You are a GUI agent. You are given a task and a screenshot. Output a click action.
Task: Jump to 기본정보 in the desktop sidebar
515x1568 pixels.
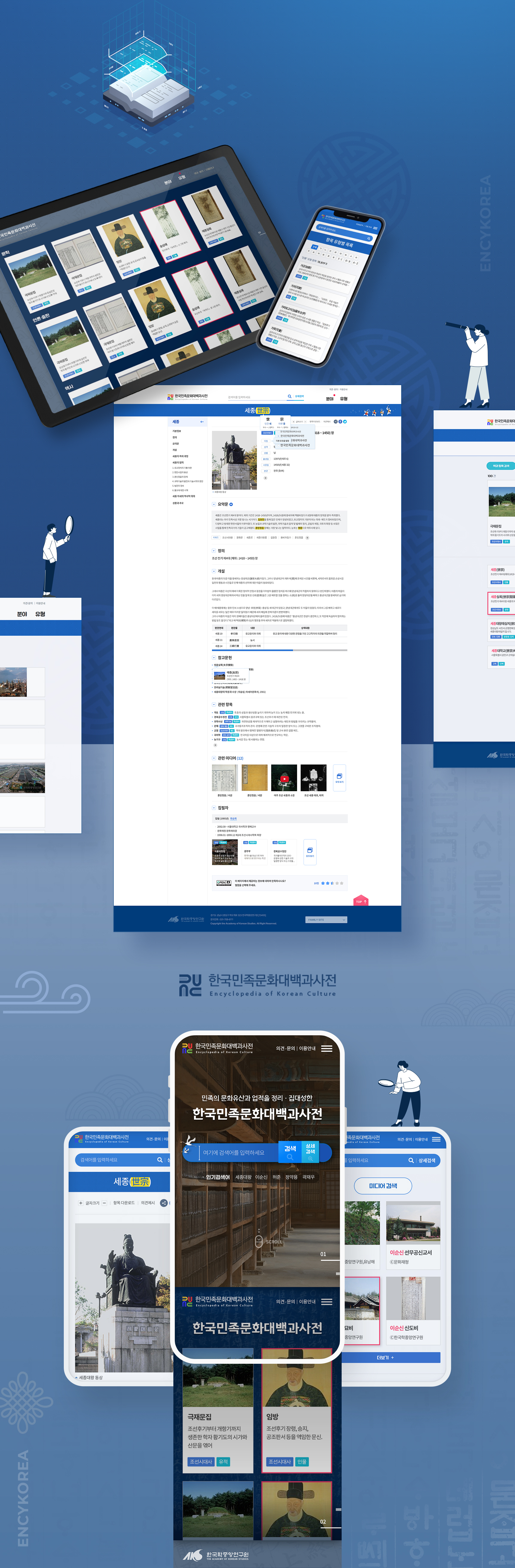pyautogui.click(x=177, y=431)
